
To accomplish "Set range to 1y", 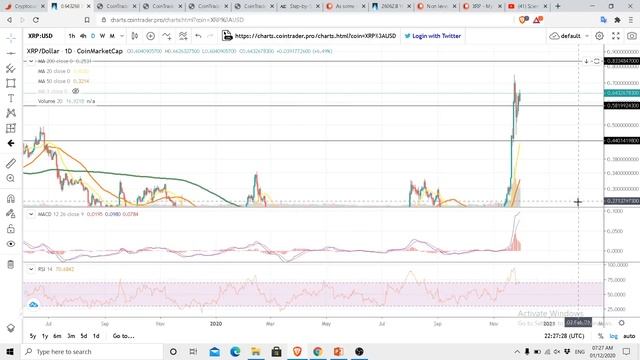I will 45,336.
